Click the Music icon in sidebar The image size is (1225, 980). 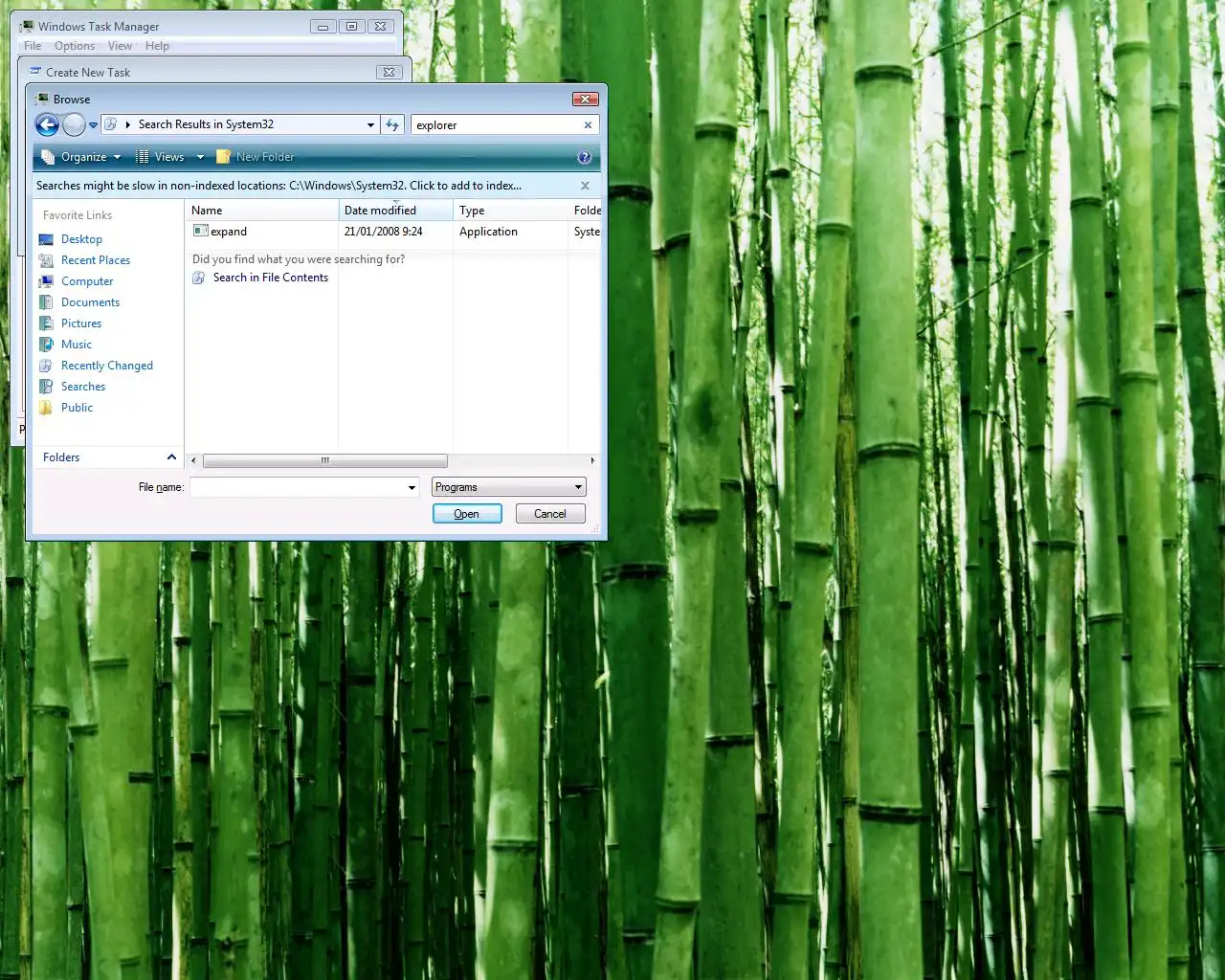click(x=46, y=345)
